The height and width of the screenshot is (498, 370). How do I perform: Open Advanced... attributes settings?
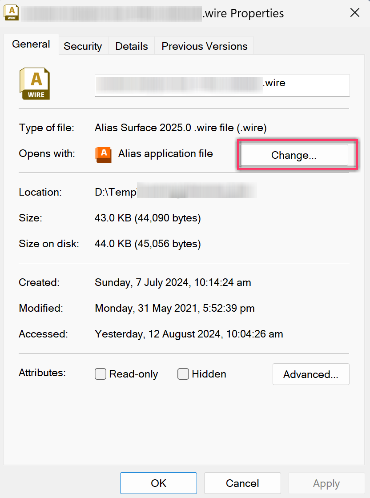tap(311, 374)
